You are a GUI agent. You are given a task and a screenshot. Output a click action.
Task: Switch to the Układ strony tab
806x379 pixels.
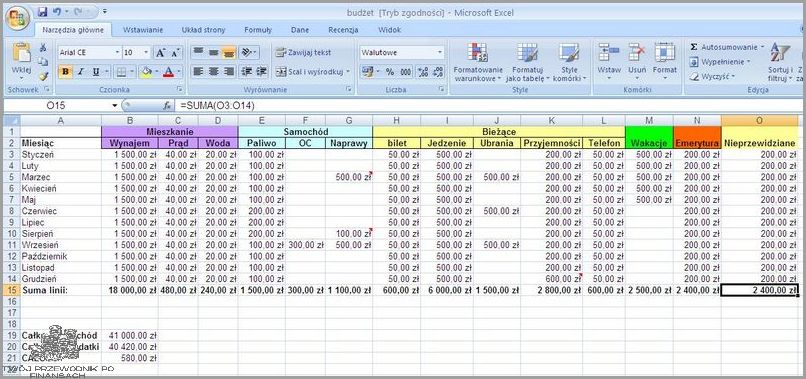(203, 30)
